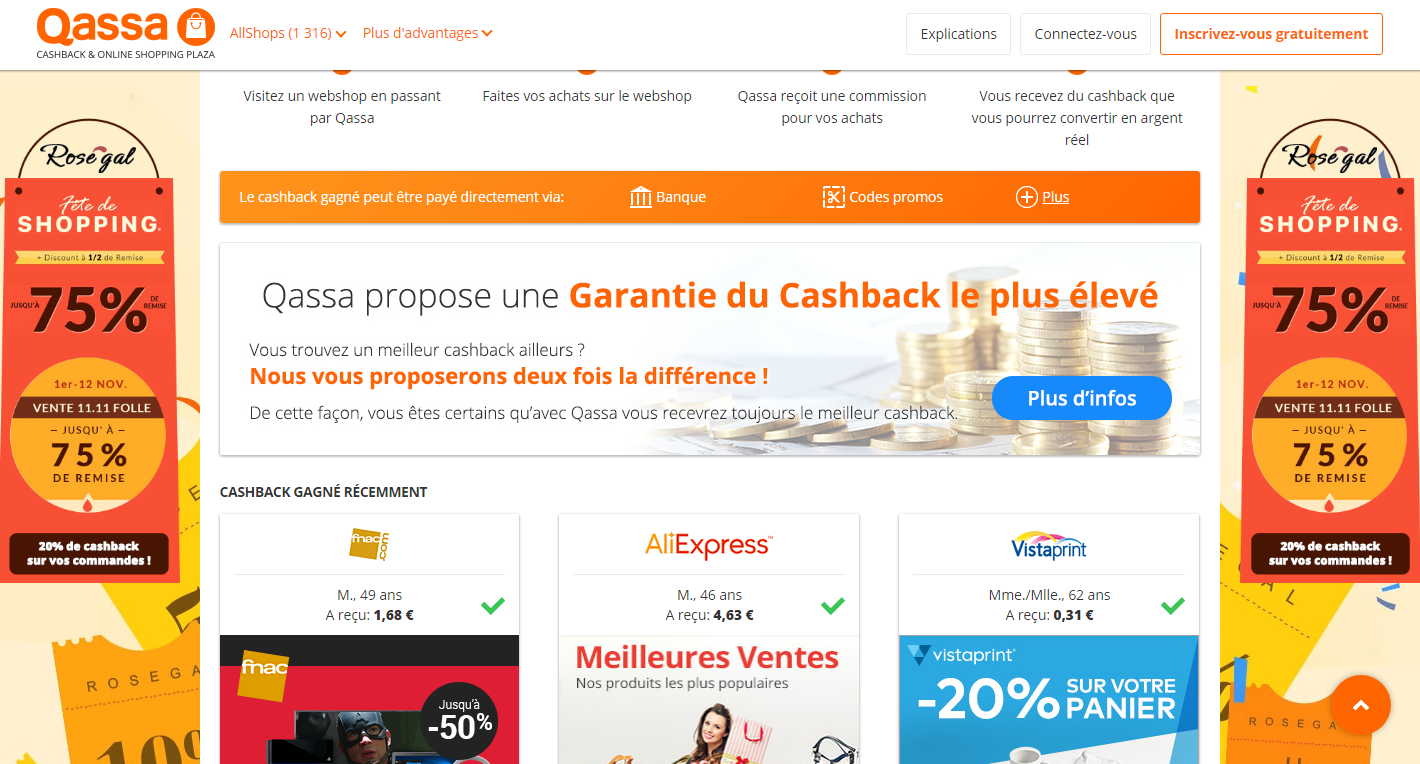Expand the AllShops (1 316) dropdown

[x=288, y=33]
